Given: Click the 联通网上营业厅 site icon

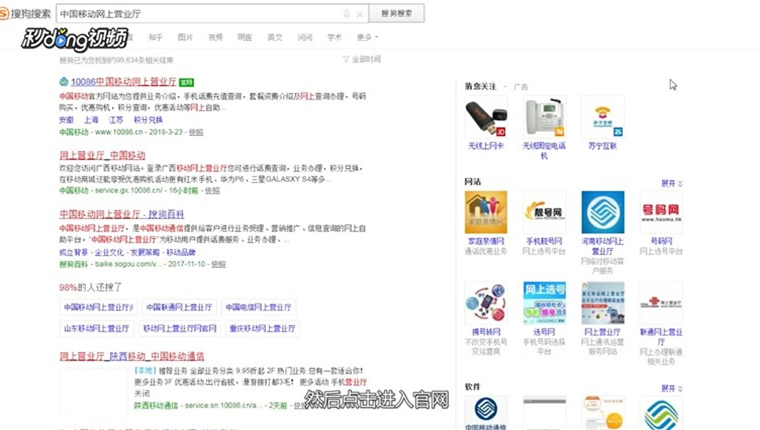Looking at the screenshot, I should (661, 303).
